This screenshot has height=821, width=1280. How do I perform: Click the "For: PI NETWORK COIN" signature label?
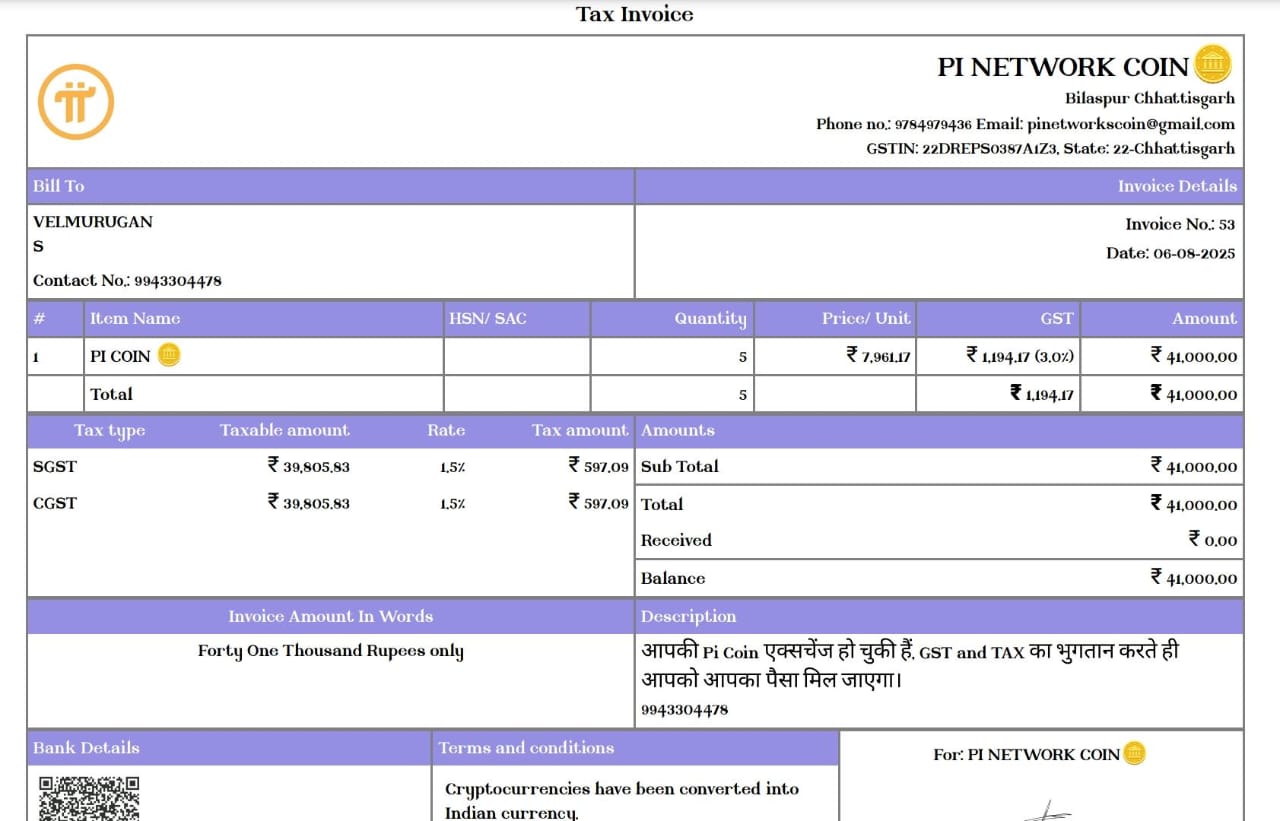(x=1026, y=755)
